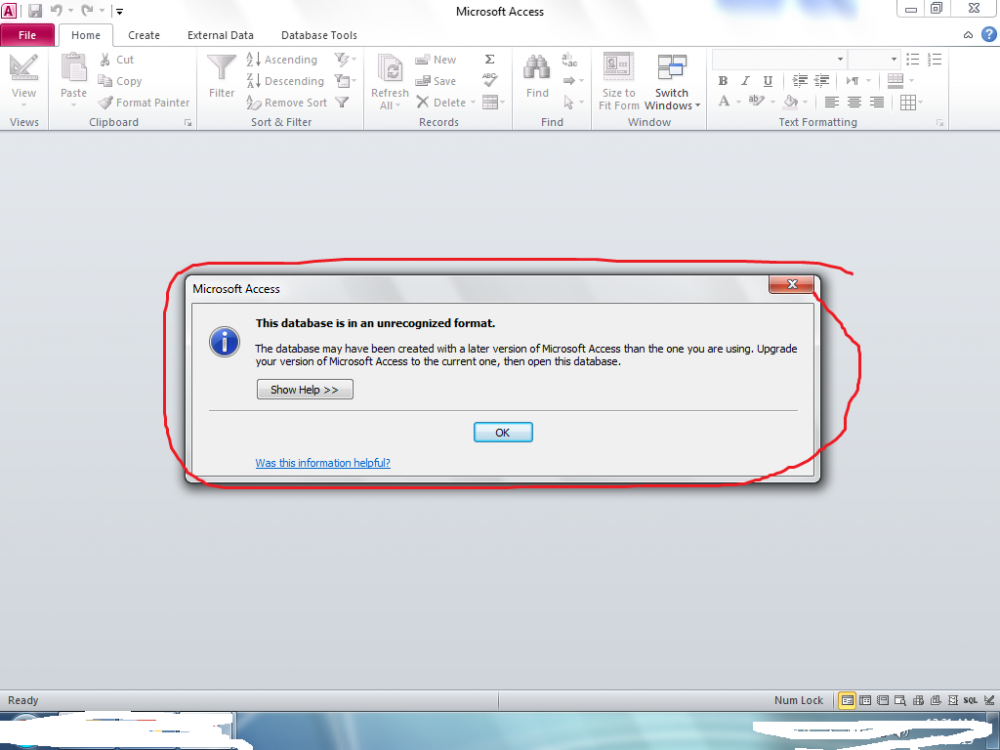Switch to SQL View in status bar
Image resolution: width=1000 pixels, height=750 pixels.
click(x=970, y=700)
